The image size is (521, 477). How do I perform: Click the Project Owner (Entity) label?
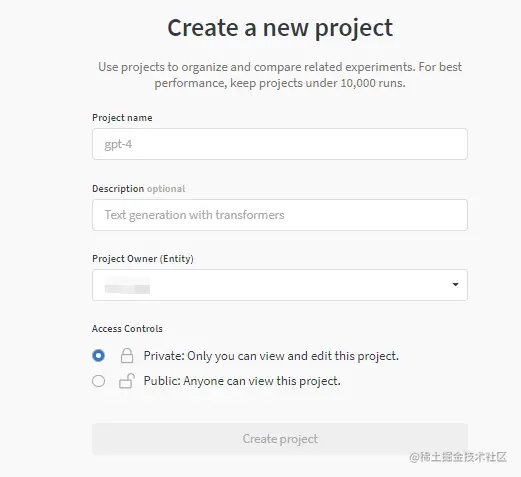[x=143, y=259]
